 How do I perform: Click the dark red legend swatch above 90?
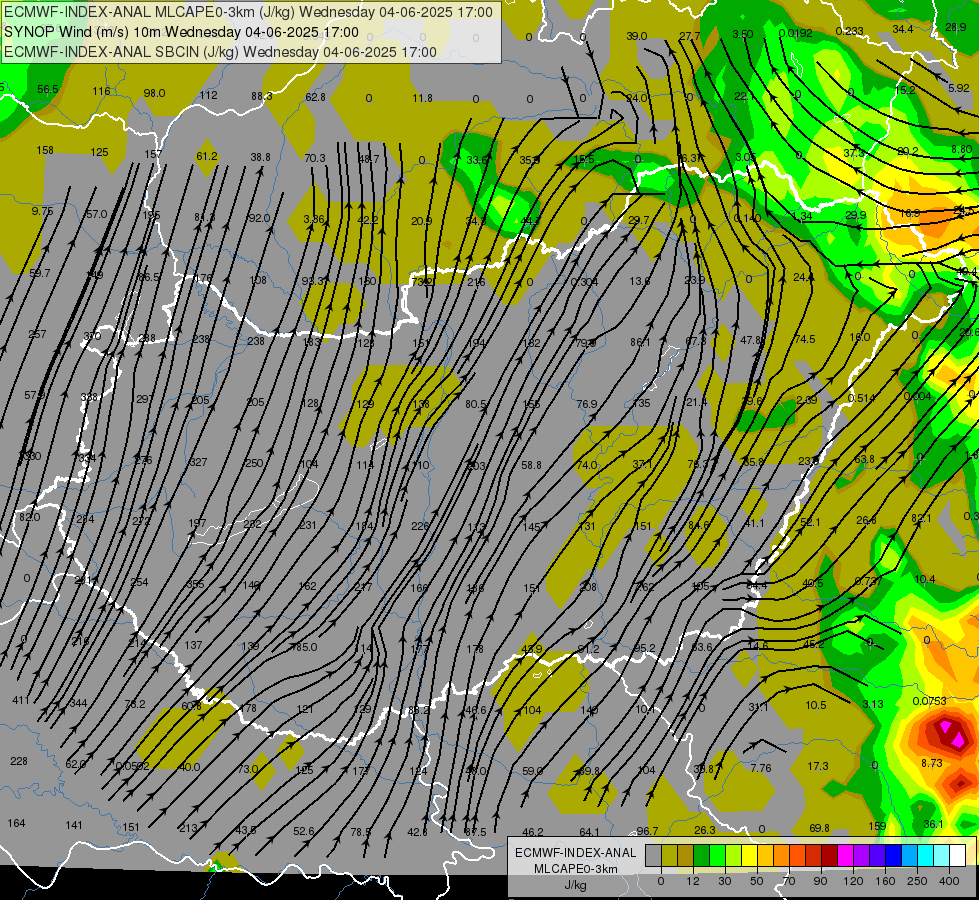[829, 855]
